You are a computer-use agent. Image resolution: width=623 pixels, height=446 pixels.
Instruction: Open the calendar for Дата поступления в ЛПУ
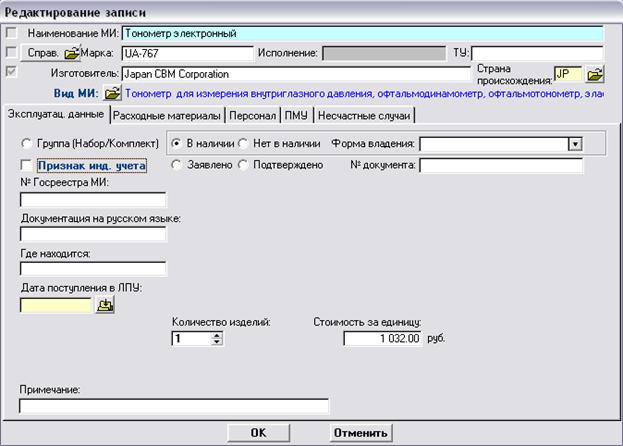(104, 307)
